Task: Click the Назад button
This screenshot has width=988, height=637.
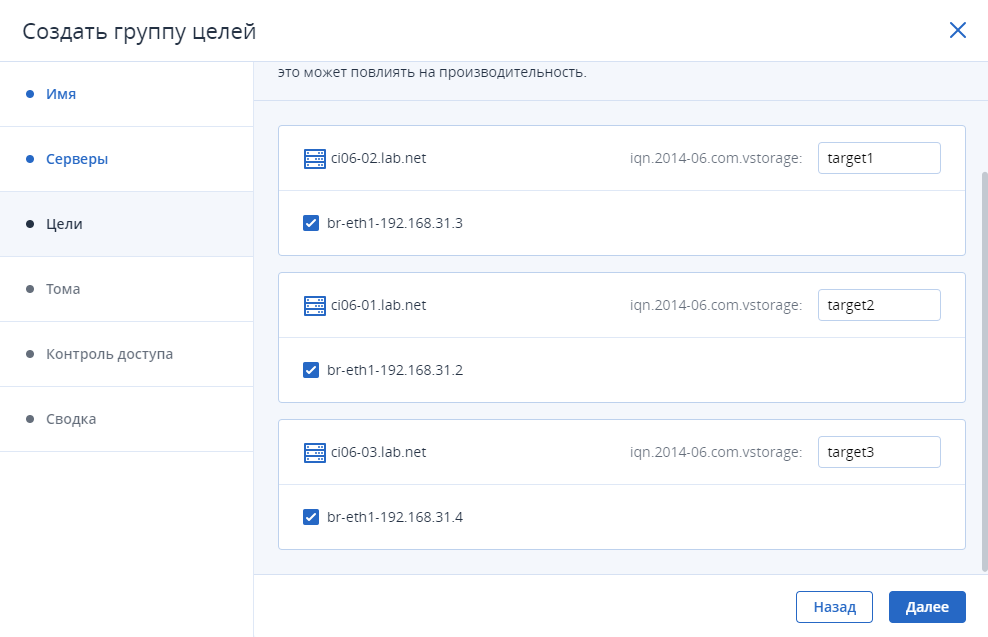Action: (834, 607)
